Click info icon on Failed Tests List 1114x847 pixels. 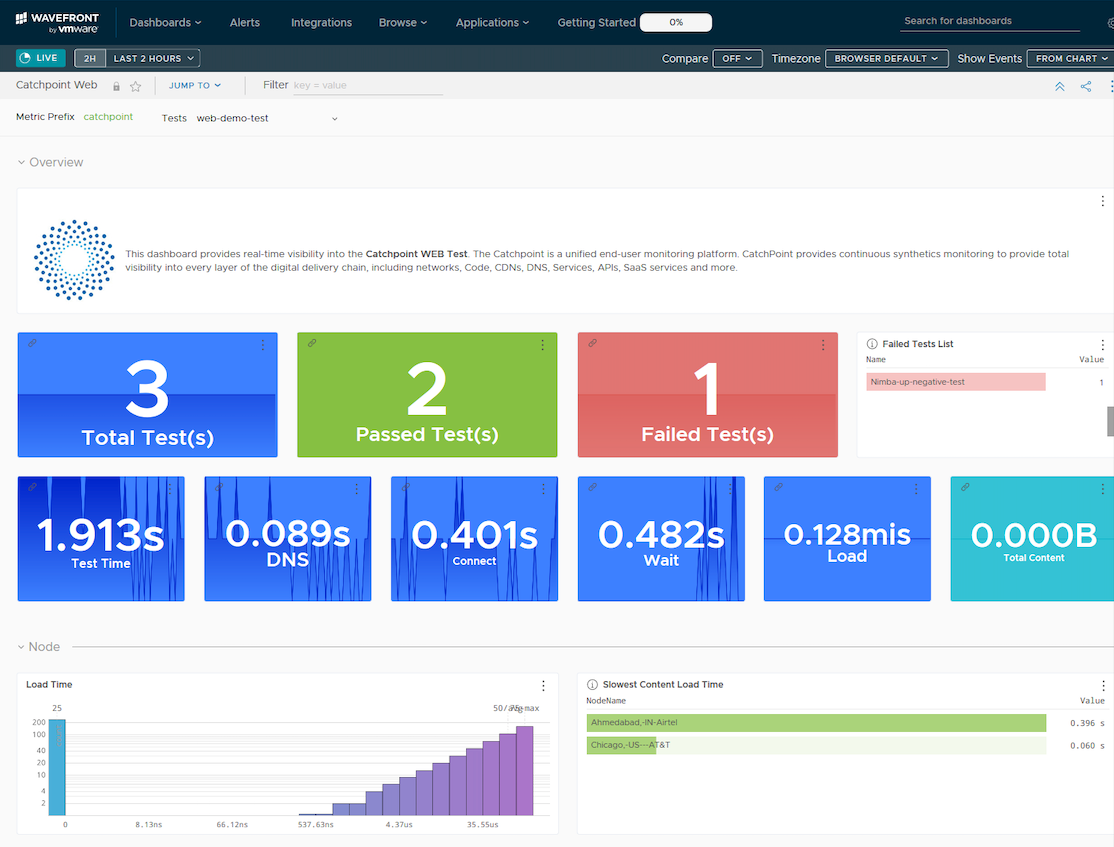(872, 344)
